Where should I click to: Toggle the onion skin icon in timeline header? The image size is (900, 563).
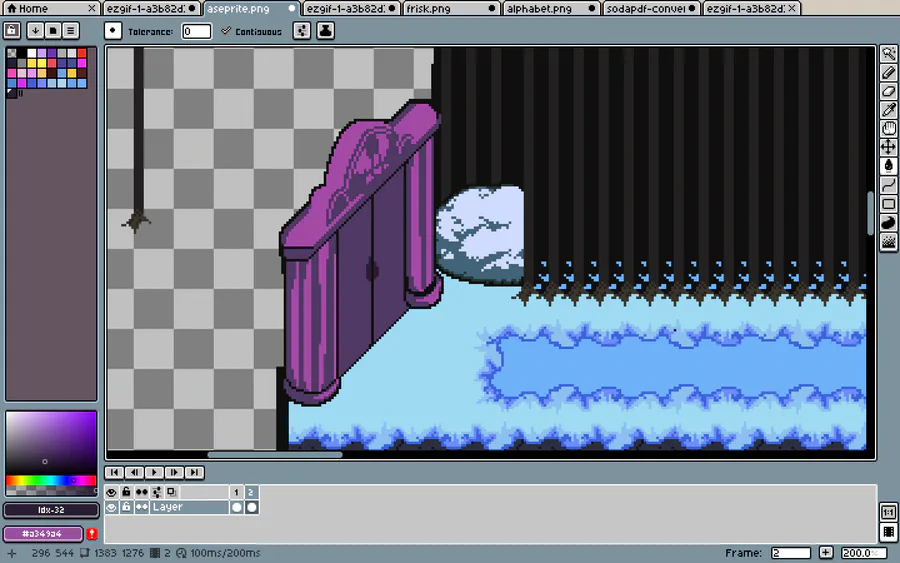click(x=172, y=492)
